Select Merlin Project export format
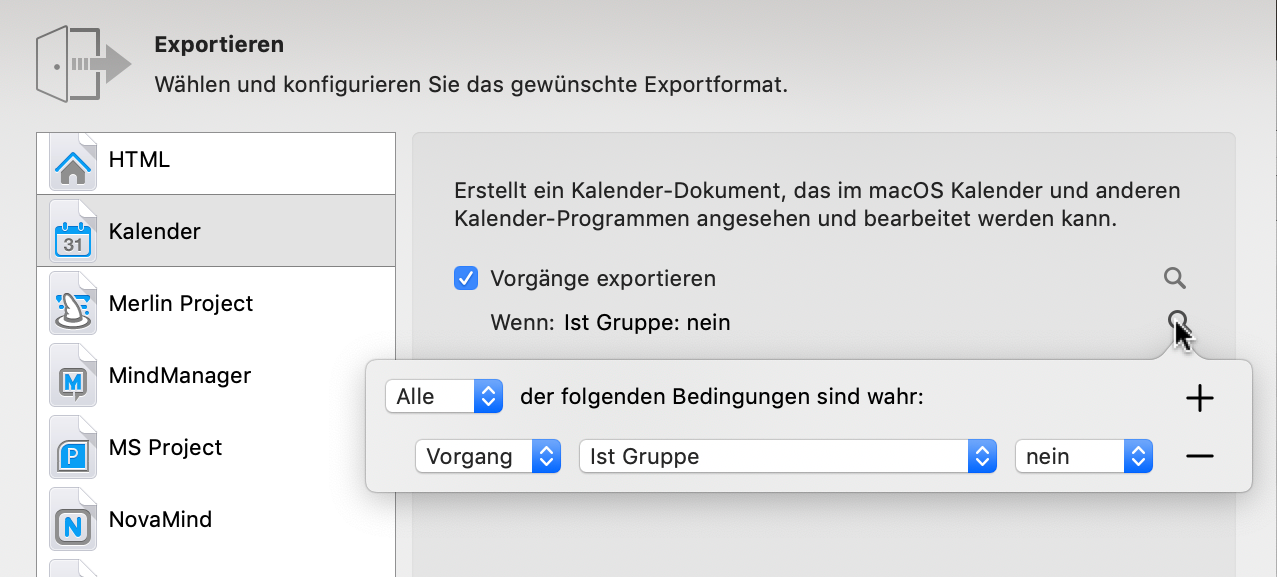The width and height of the screenshot is (1277, 577). 181,304
